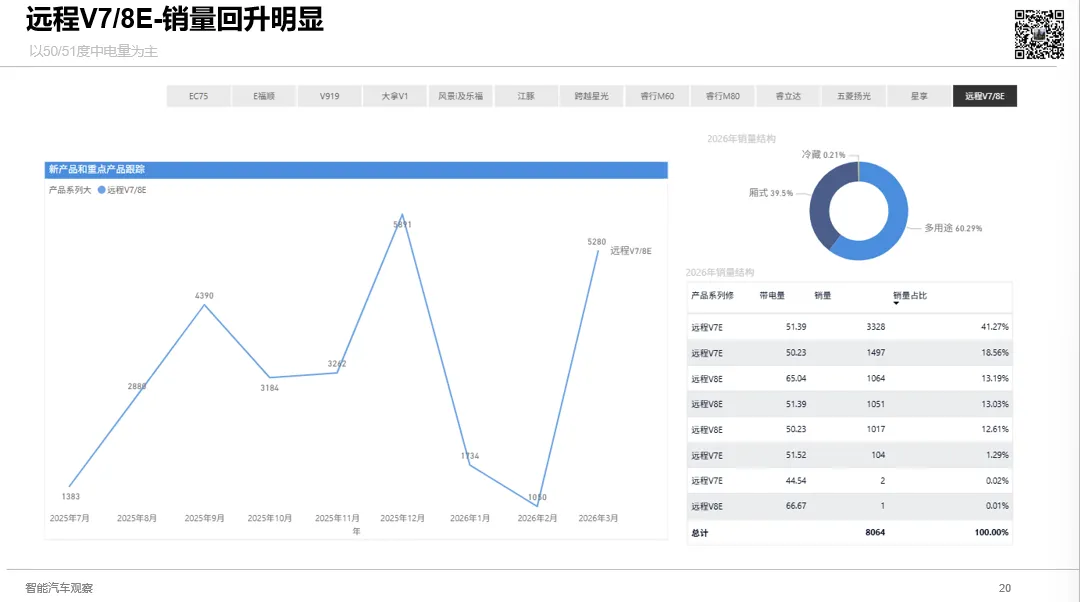Image resolution: width=1080 pixels, height=602 pixels.
Task: Click the 睿立达 product tab
Action: tap(788, 95)
